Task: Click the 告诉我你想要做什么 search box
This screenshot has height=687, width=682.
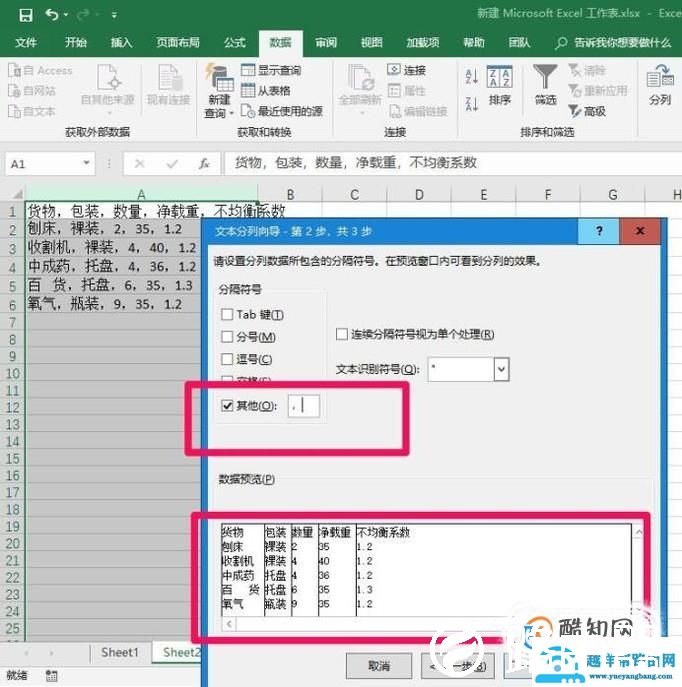Action: coord(613,43)
